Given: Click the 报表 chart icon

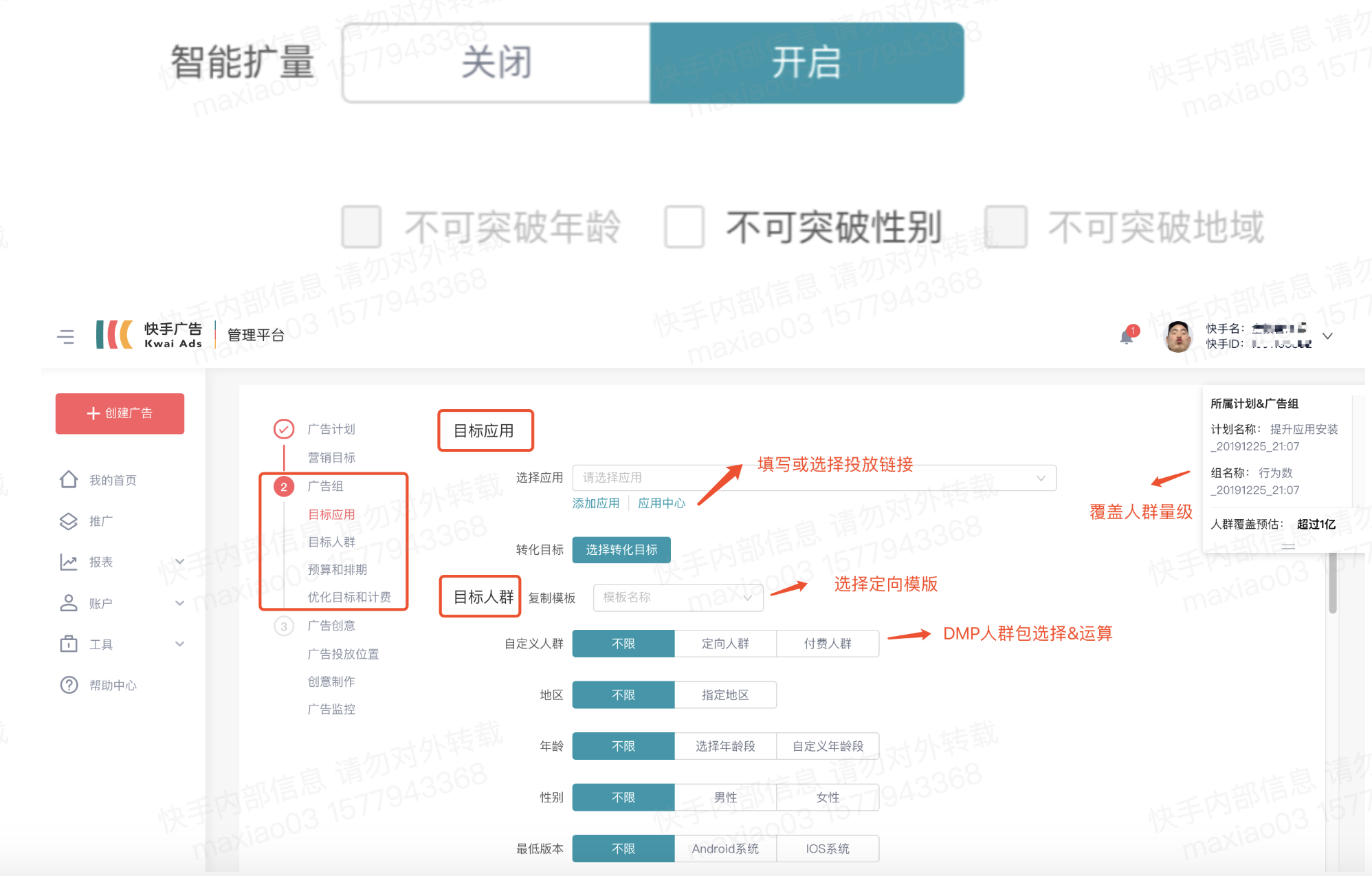Looking at the screenshot, I should point(69,562).
